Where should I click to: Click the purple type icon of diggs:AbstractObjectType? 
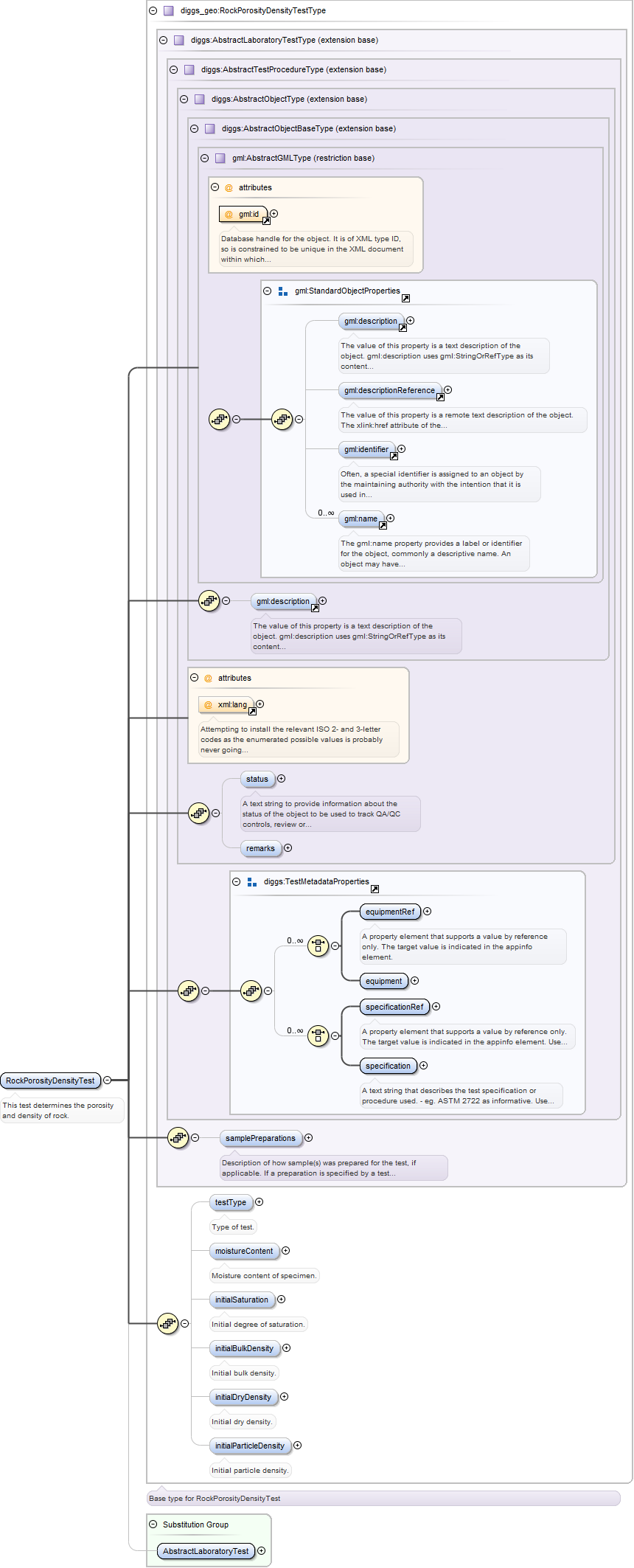199,99
